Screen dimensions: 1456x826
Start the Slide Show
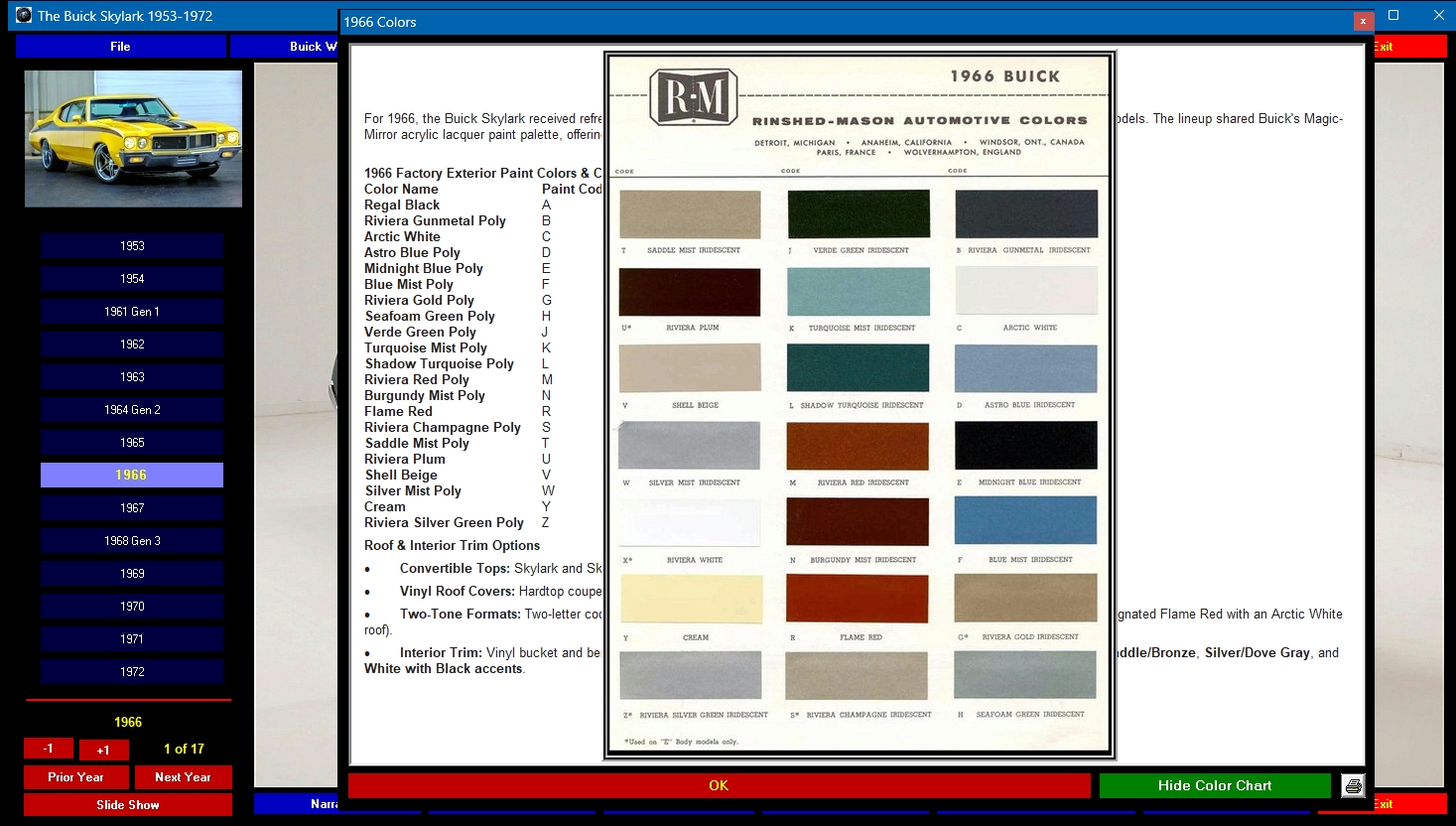tap(128, 805)
